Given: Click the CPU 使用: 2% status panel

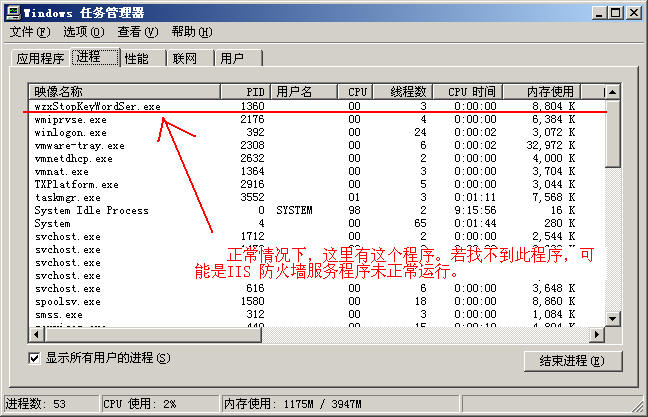Looking at the screenshot, I should [x=160, y=404].
